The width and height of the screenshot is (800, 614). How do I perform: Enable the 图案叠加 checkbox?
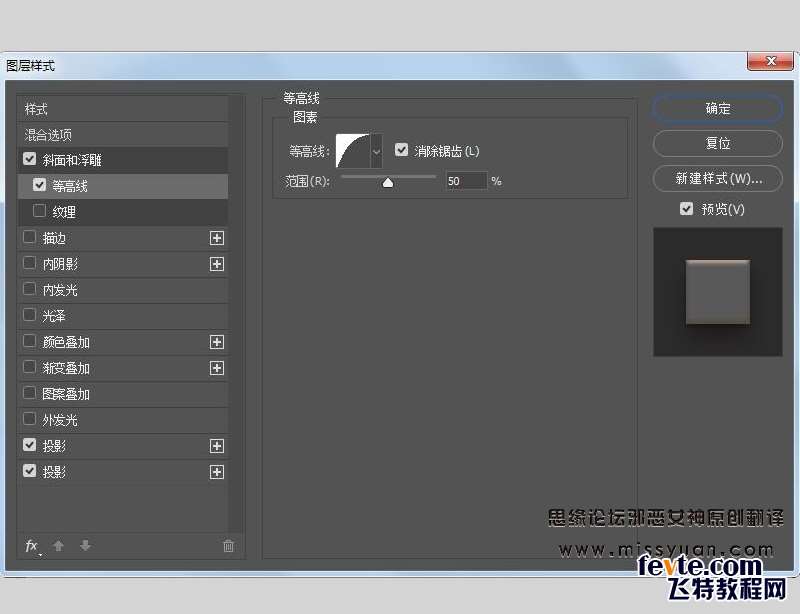click(x=30, y=393)
